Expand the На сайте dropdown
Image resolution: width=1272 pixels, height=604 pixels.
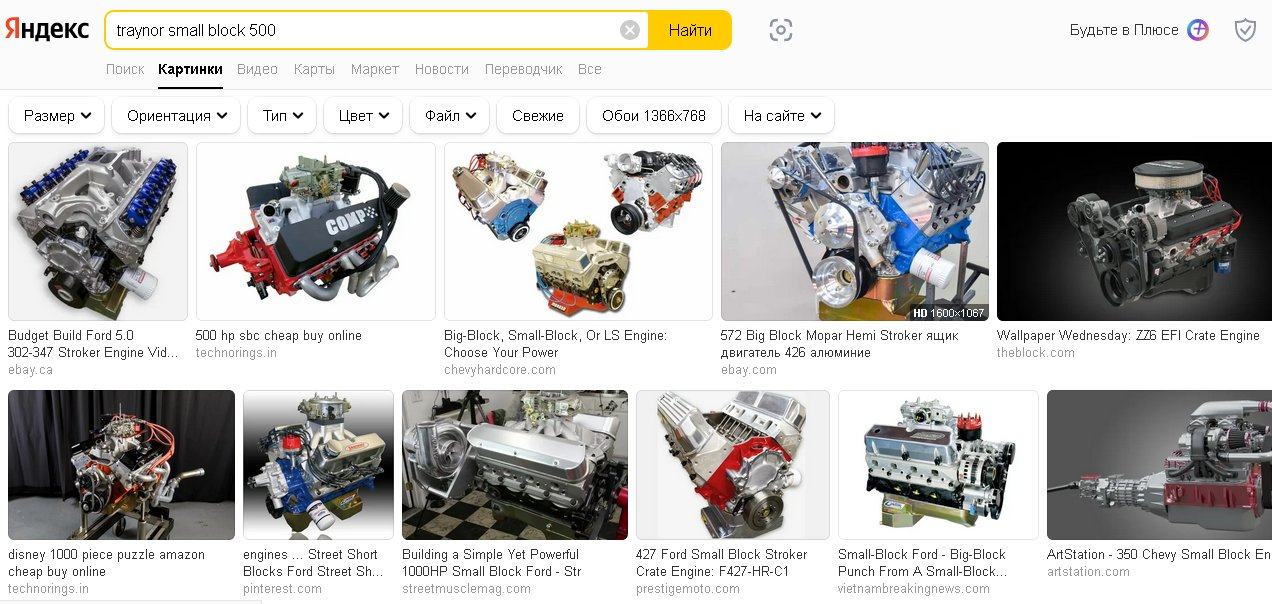click(782, 115)
